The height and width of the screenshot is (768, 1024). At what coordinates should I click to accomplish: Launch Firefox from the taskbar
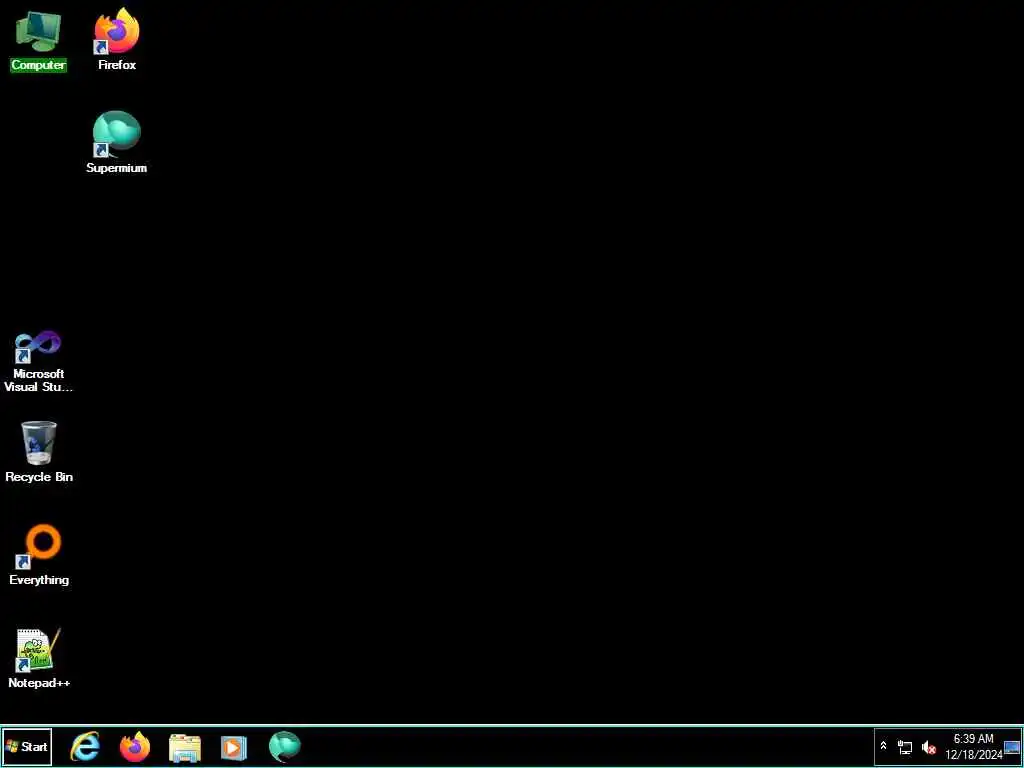[135, 746]
